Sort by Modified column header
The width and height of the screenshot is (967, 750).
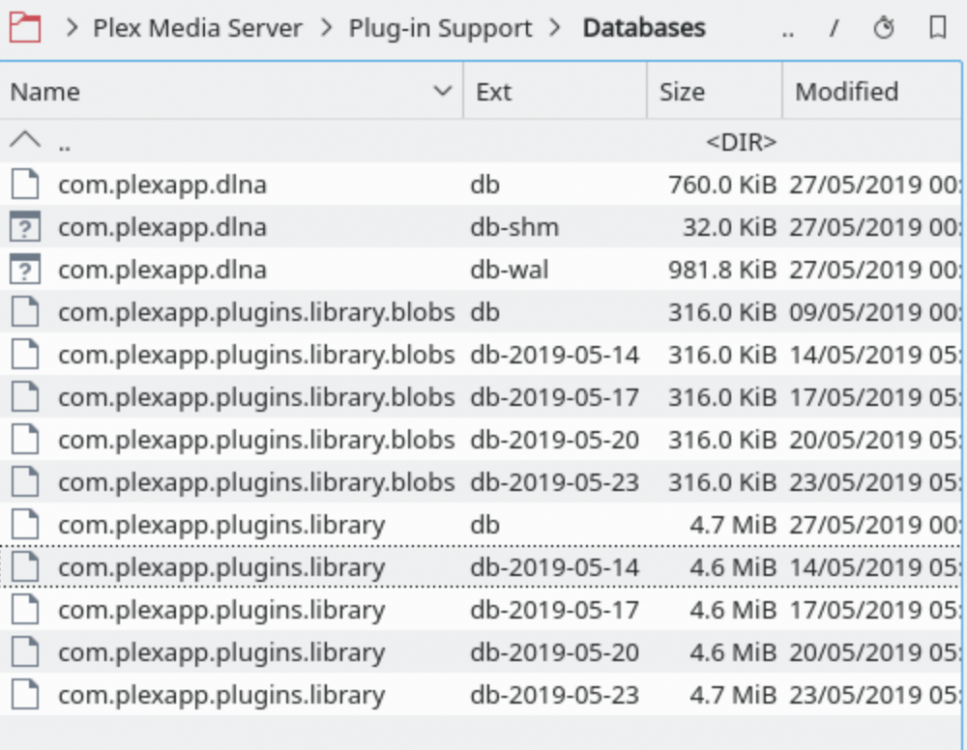[871, 91]
